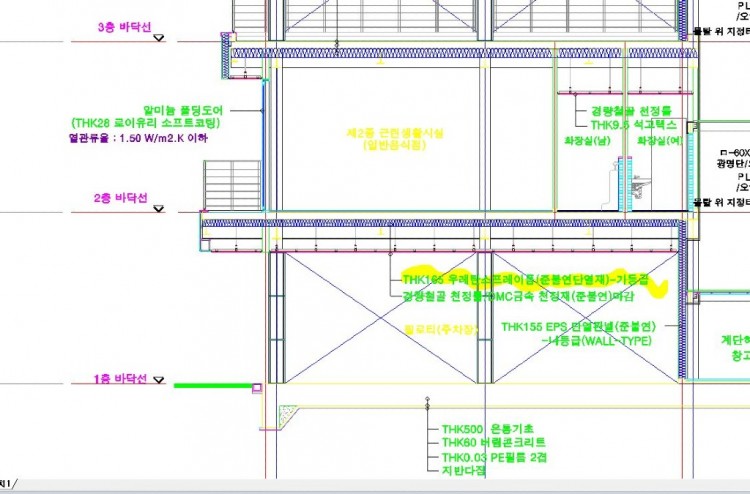
Task: Click the THK9.5 석고텍스 annotation
Action: (x=633, y=125)
